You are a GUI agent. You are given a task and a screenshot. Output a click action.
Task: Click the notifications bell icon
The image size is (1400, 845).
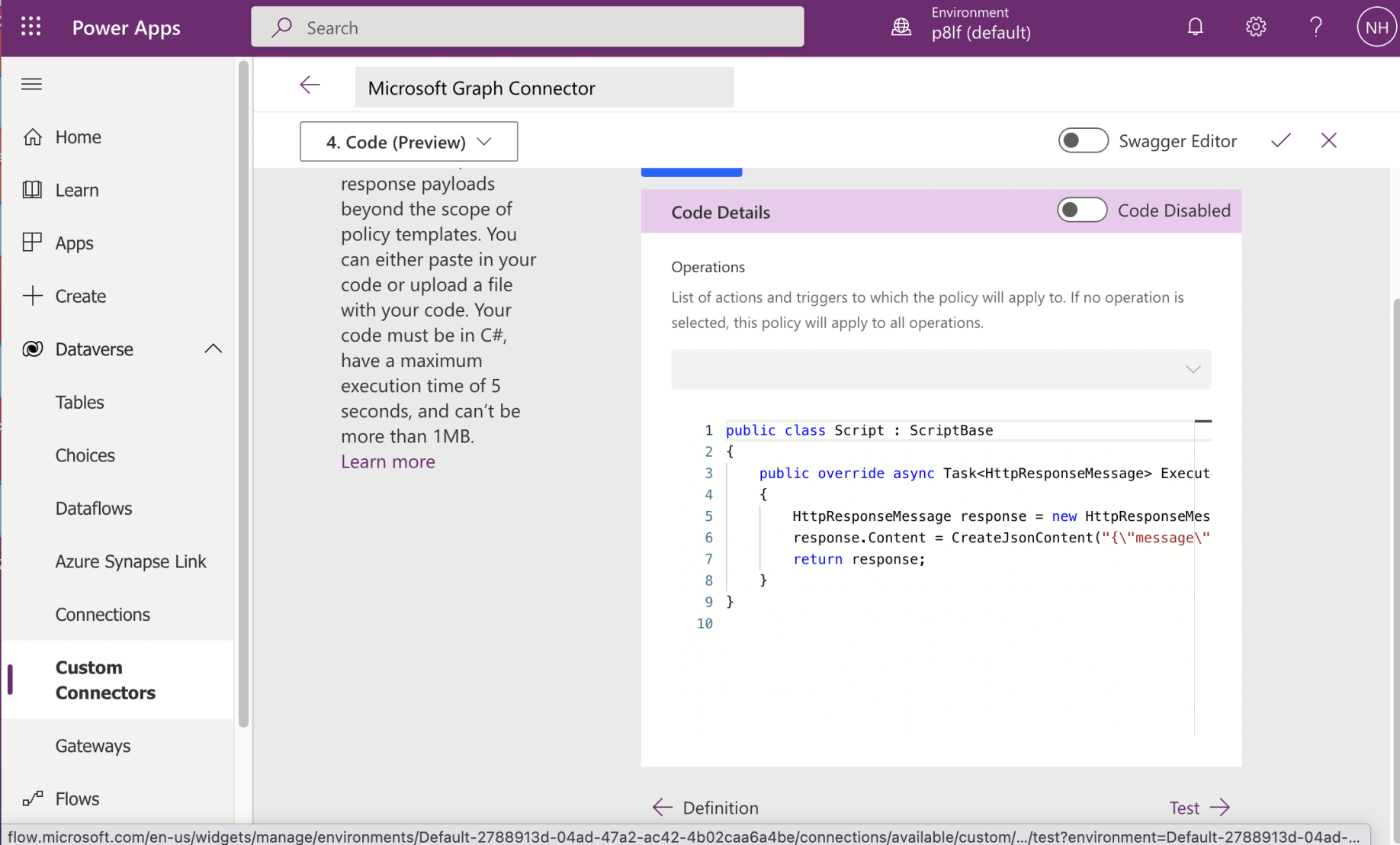1195,27
